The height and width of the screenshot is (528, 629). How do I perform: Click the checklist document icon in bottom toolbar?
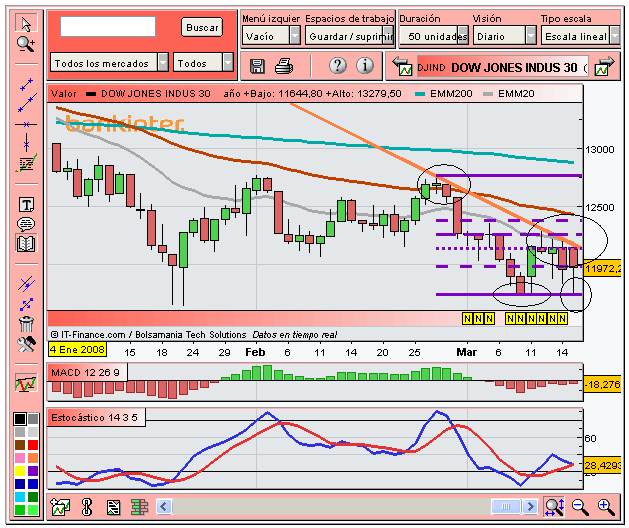114,508
